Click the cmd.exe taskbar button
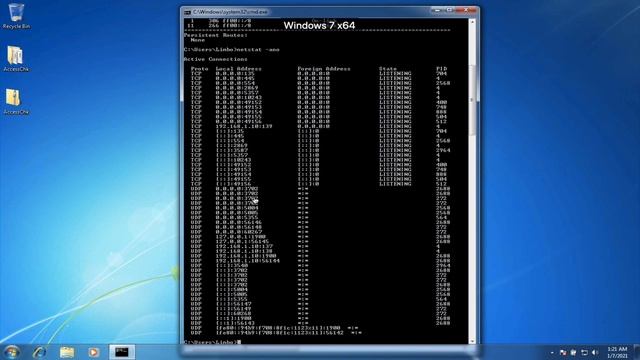 coord(122,352)
